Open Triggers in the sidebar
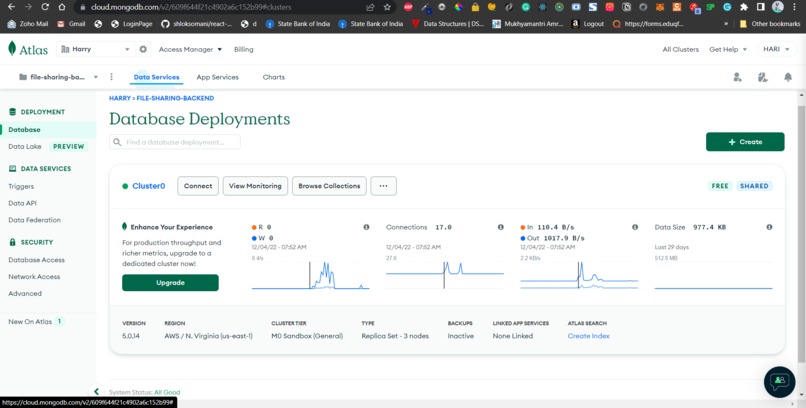Screen dimensions: 806x408 (x=21, y=187)
